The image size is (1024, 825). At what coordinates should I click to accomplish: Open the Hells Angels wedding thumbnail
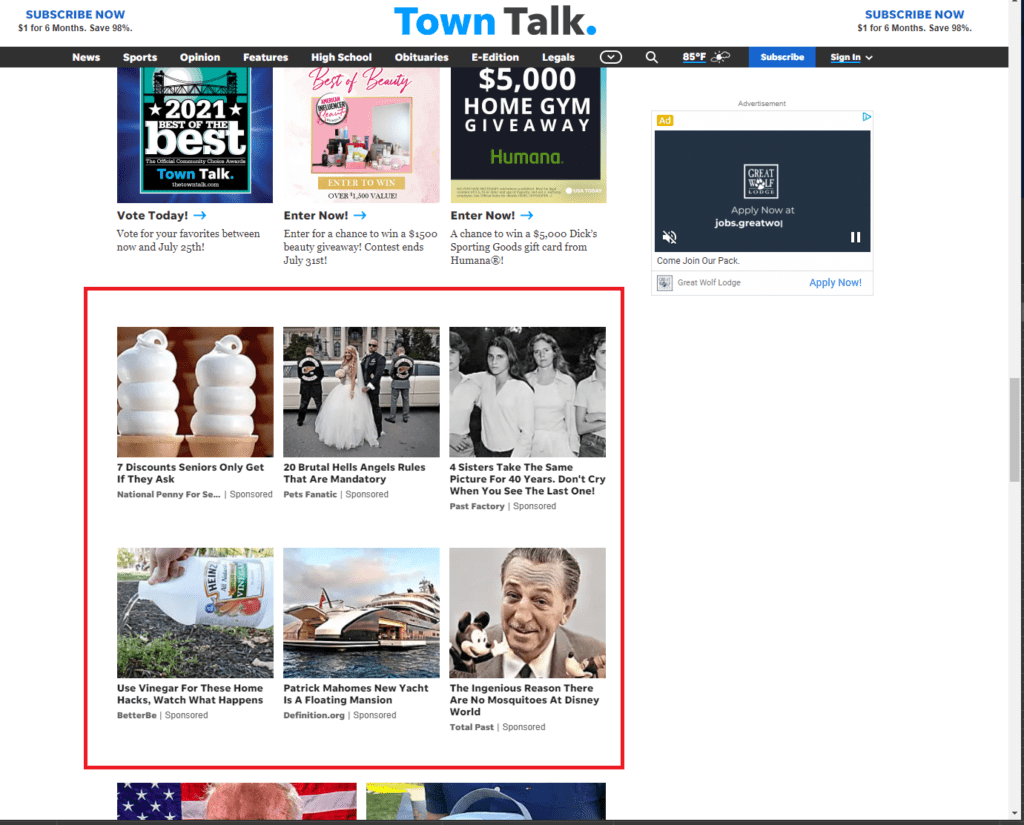[361, 392]
